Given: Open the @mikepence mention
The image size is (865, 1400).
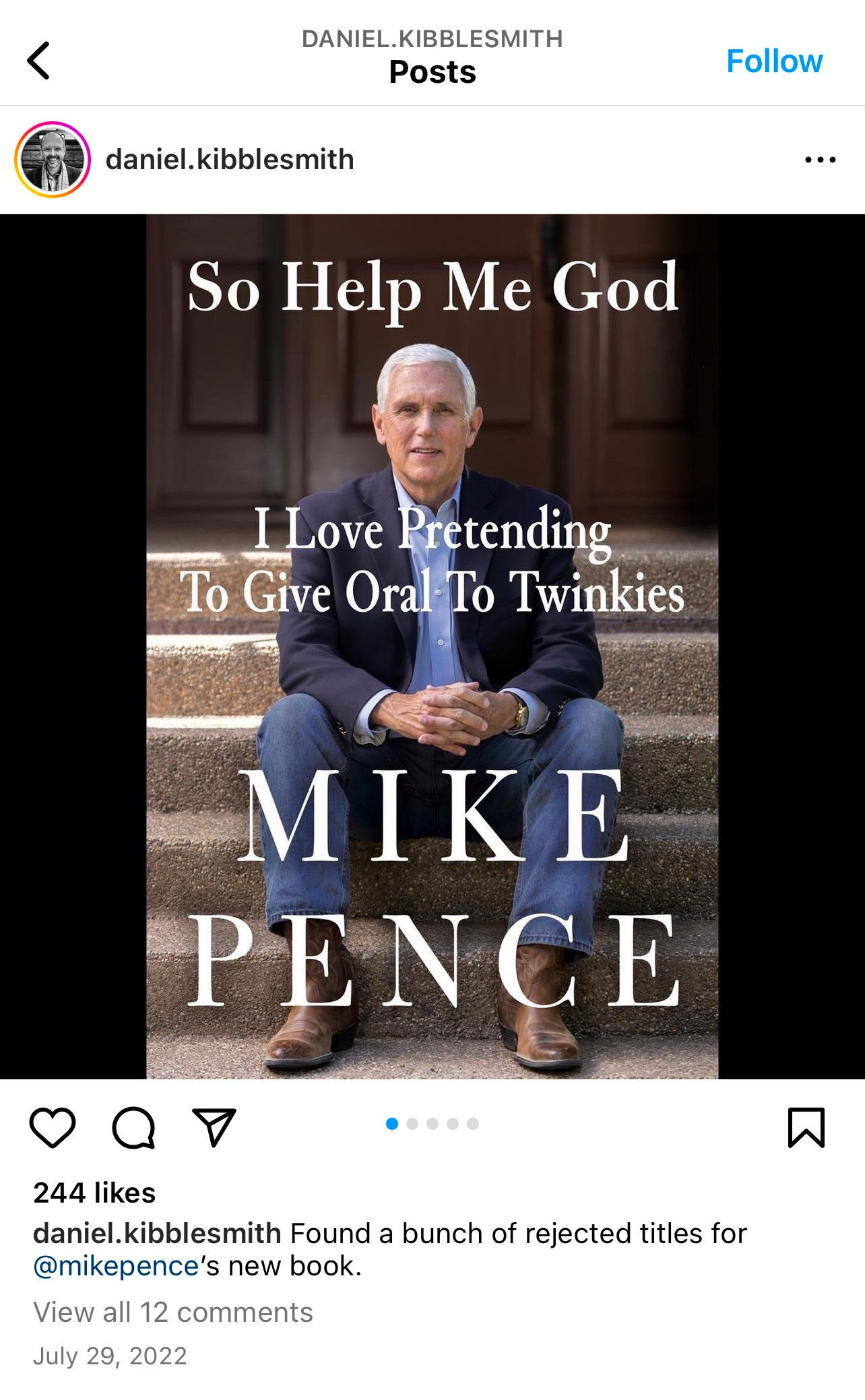Looking at the screenshot, I should (x=116, y=1266).
